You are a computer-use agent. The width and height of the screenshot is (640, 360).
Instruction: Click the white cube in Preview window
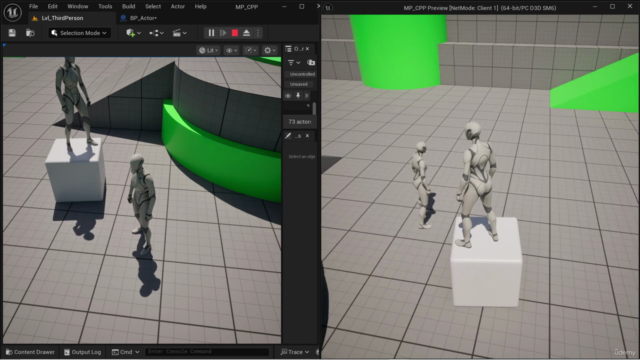tap(486, 263)
